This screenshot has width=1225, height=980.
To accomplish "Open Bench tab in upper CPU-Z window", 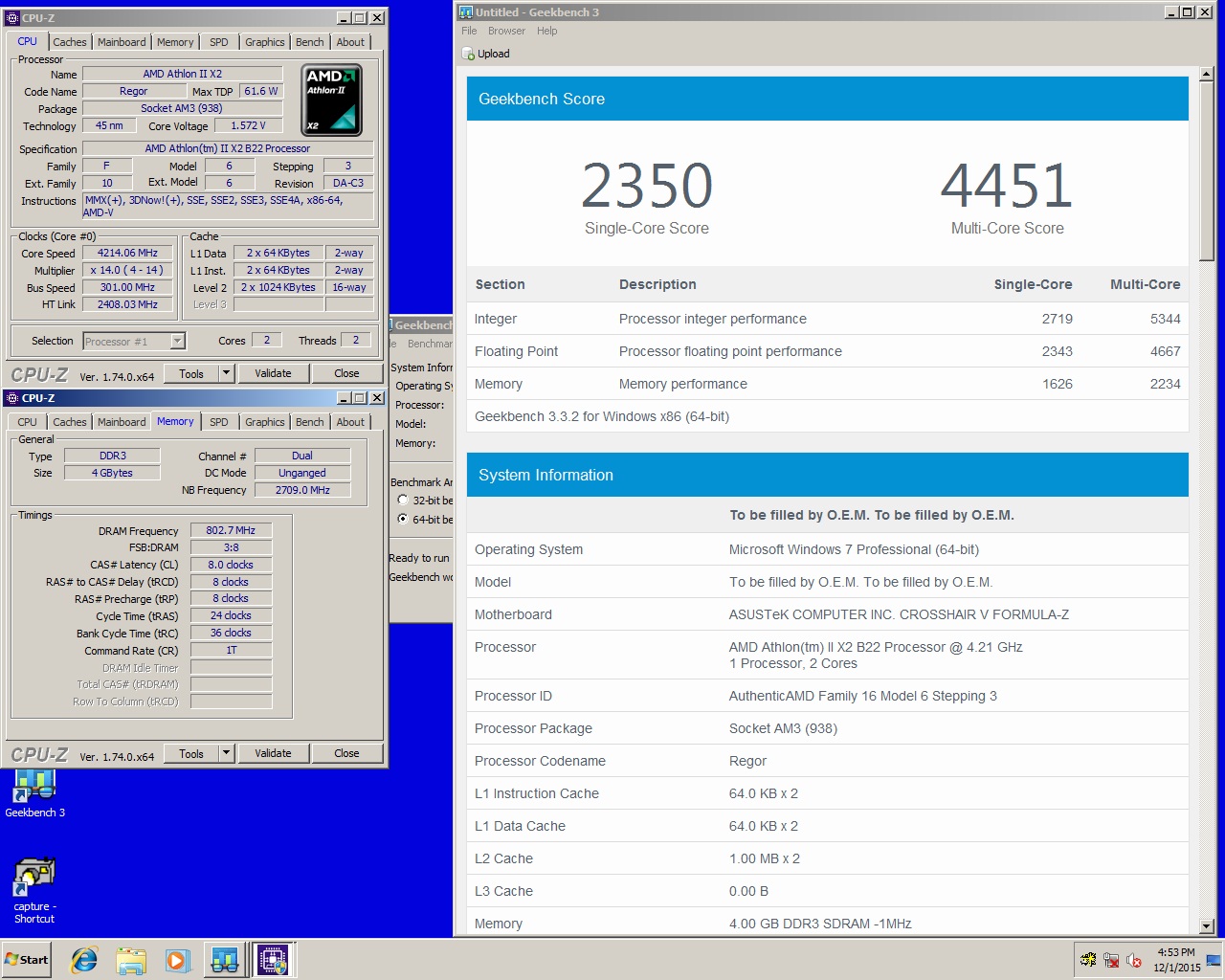I will coord(310,42).
